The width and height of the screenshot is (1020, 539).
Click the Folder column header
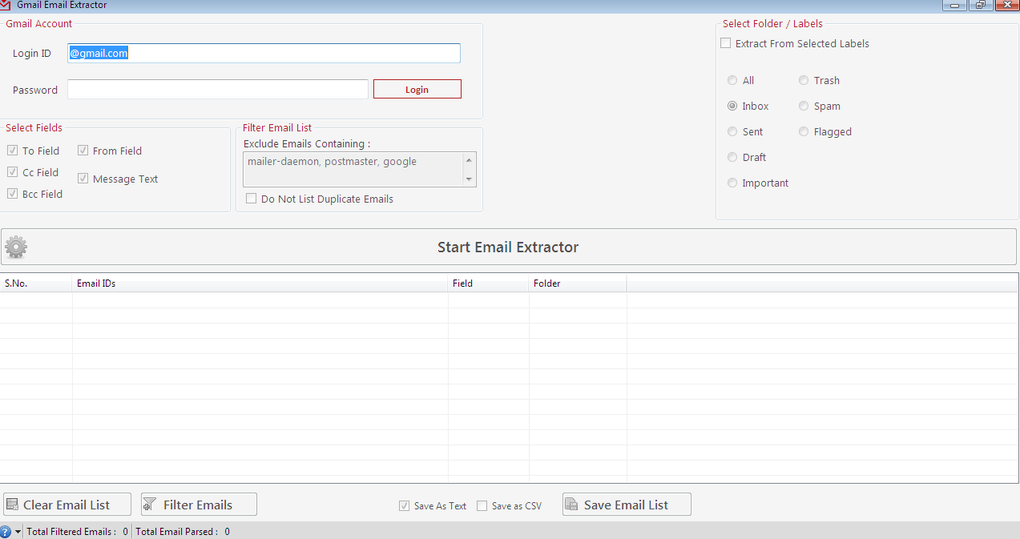(x=578, y=283)
